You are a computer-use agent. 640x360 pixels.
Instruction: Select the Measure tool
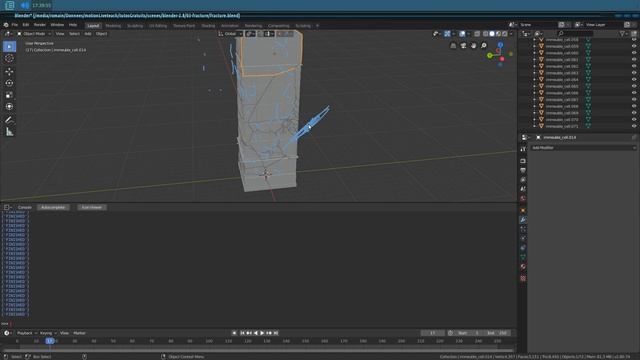[9, 132]
